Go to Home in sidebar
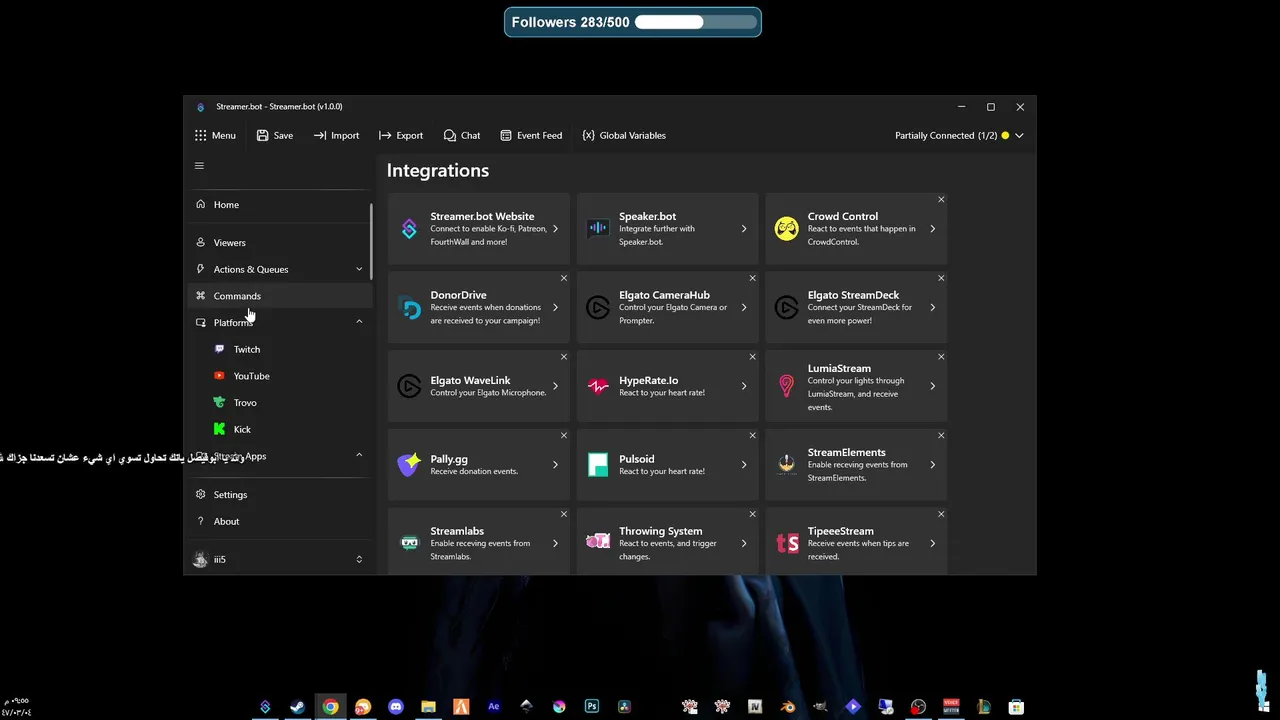This screenshot has width=1280, height=720. (281, 205)
